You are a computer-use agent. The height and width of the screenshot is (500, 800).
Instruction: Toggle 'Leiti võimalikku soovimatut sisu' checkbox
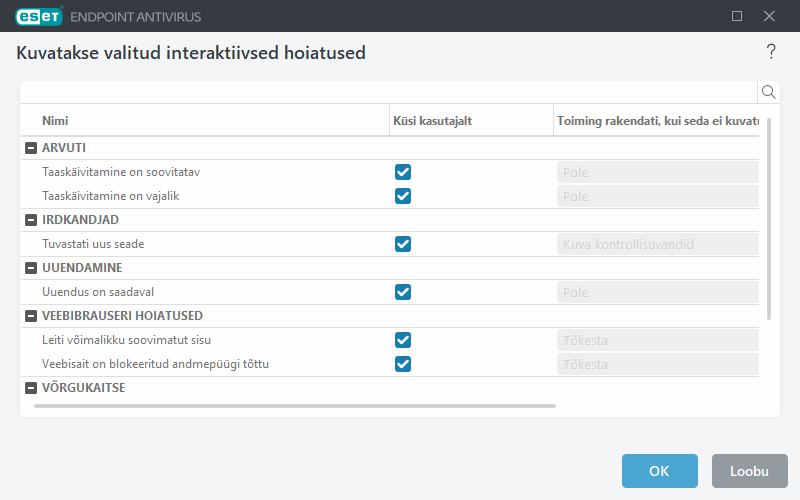403,340
